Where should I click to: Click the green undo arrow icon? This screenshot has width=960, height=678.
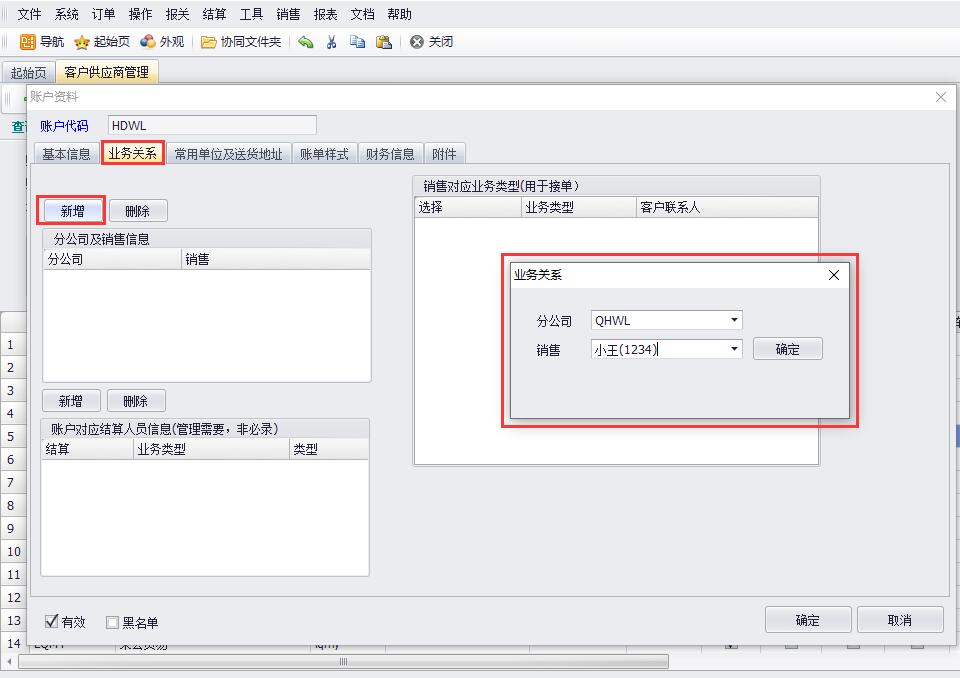pos(306,42)
